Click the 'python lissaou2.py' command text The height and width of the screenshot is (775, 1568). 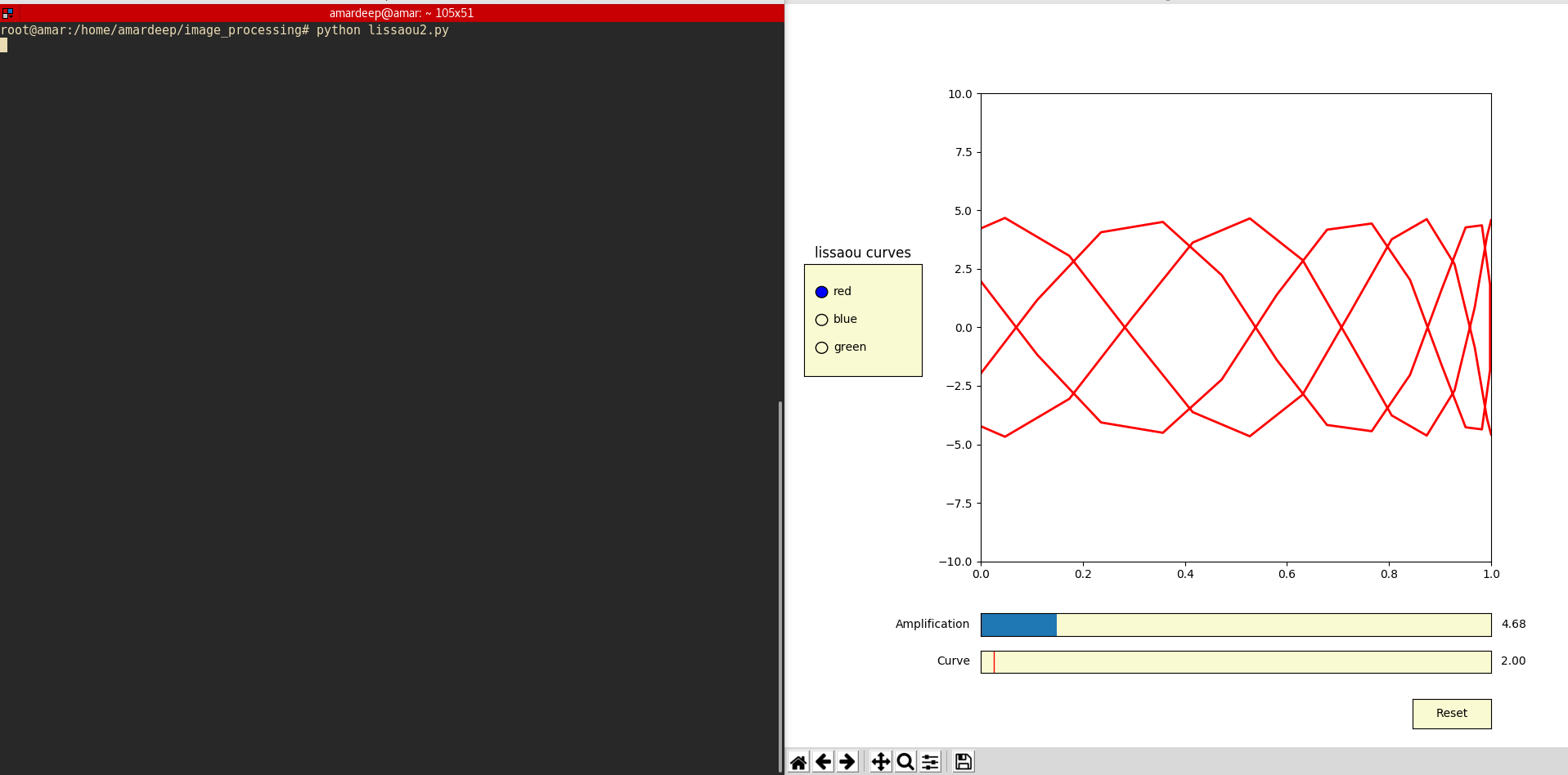point(383,30)
